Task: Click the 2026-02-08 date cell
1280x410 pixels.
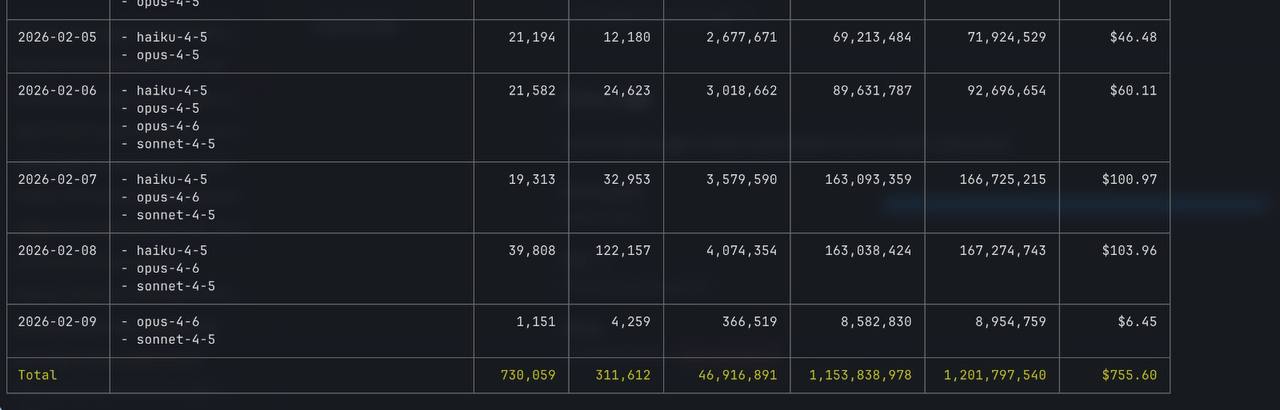Action: [57, 250]
